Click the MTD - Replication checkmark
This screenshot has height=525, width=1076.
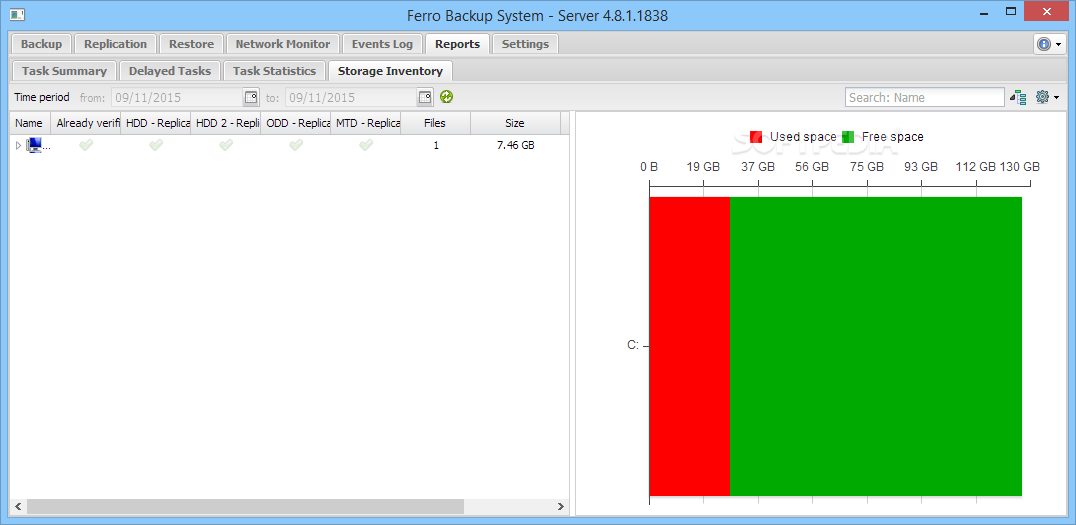pos(366,145)
